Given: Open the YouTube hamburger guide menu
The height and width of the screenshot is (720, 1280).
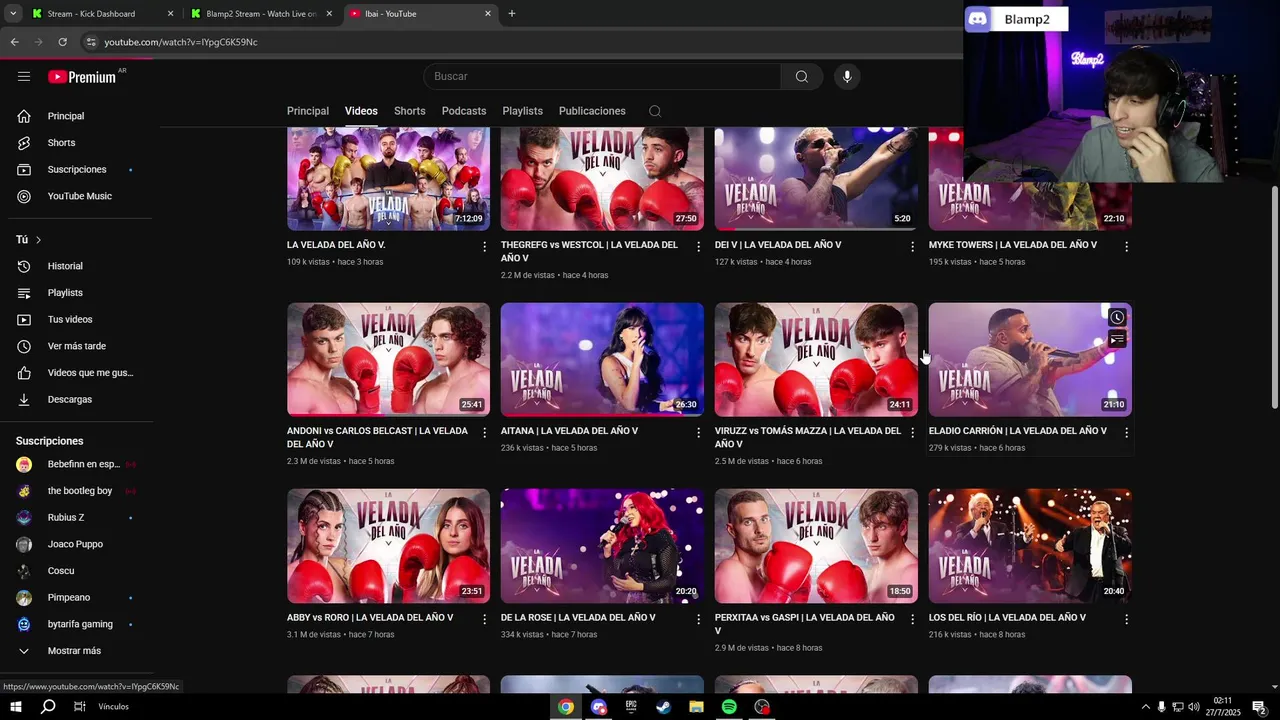Looking at the screenshot, I should [24, 76].
